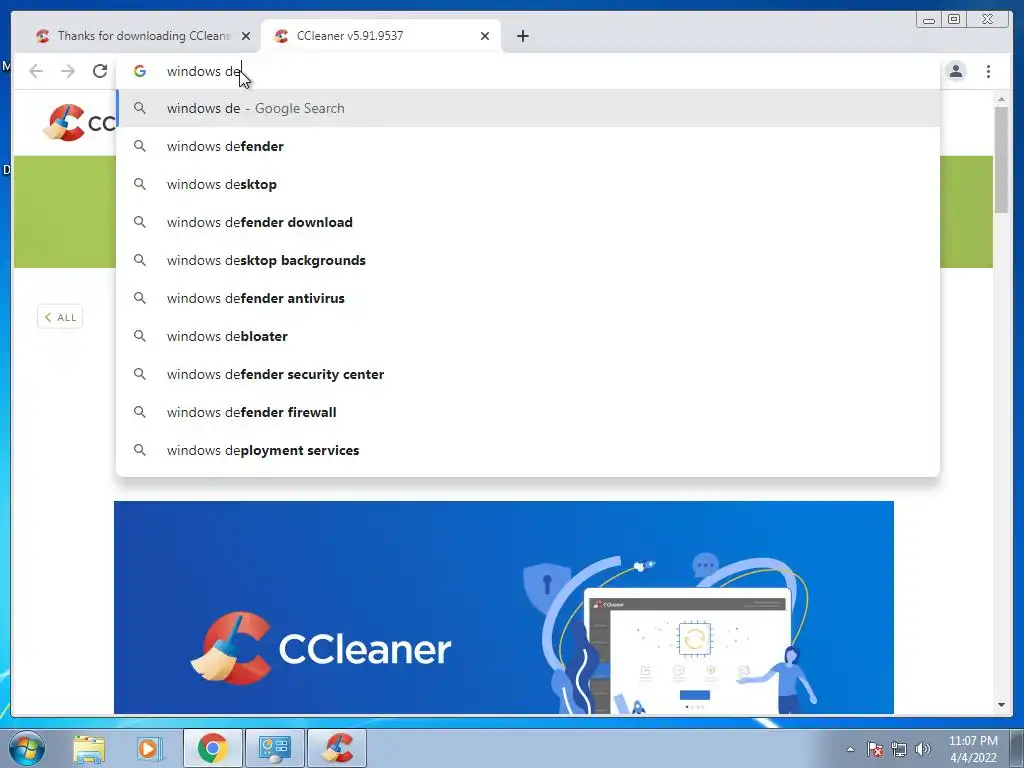Click the Google logo in address bar

tap(140, 71)
